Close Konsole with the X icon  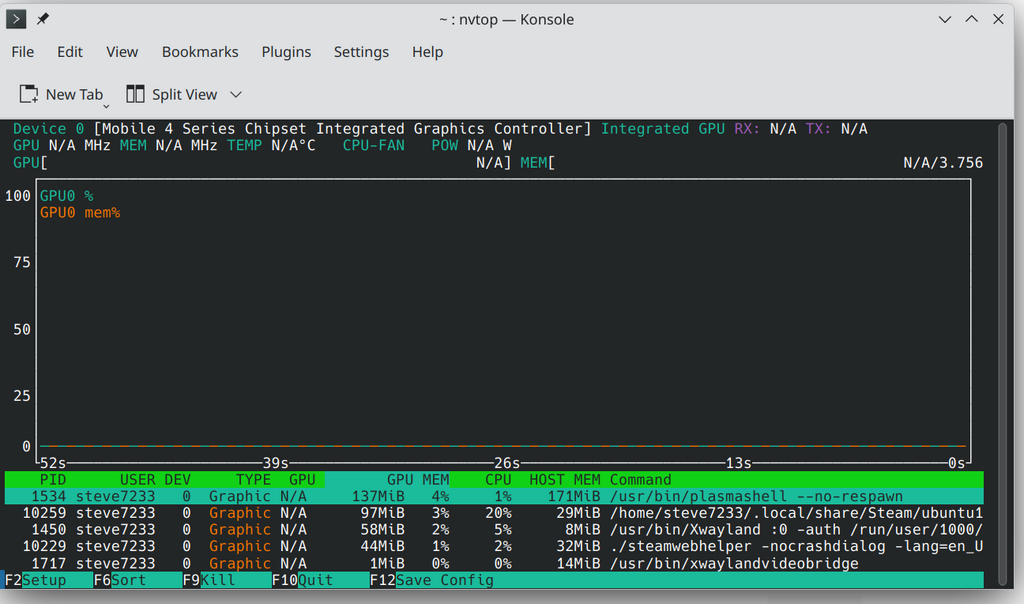tap(998, 20)
